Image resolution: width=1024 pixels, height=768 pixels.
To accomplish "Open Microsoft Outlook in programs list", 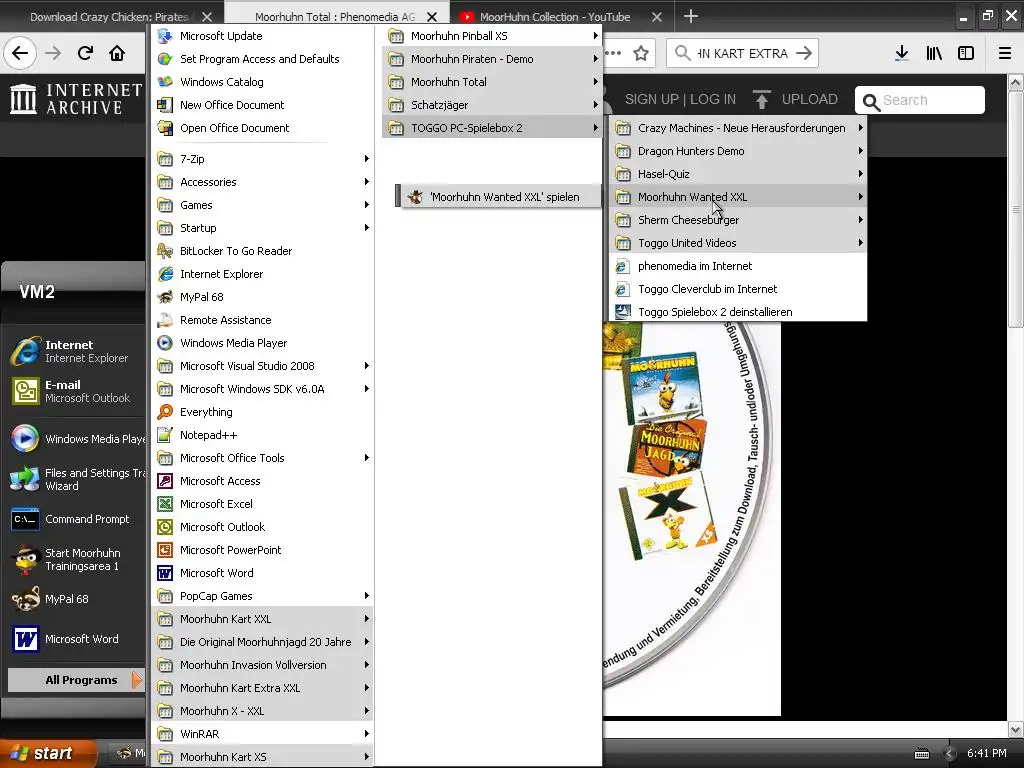I will (261, 527).
